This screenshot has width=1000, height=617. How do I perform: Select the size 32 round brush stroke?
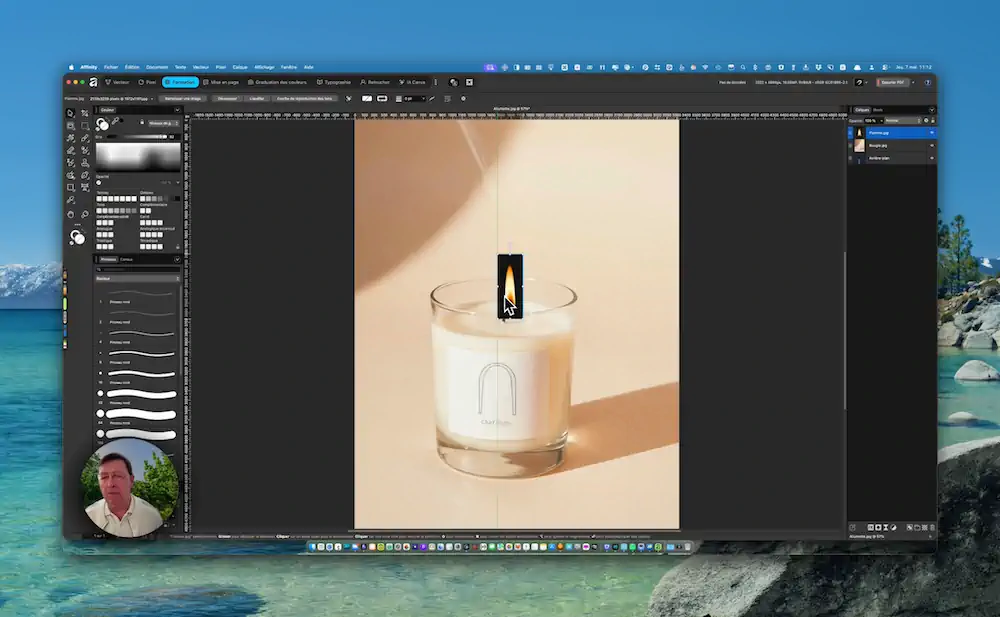coord(141,394)
